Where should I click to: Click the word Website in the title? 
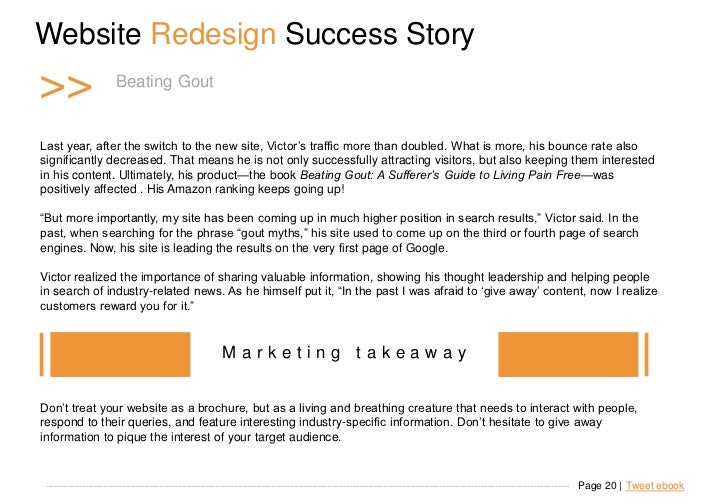point(88,34)
